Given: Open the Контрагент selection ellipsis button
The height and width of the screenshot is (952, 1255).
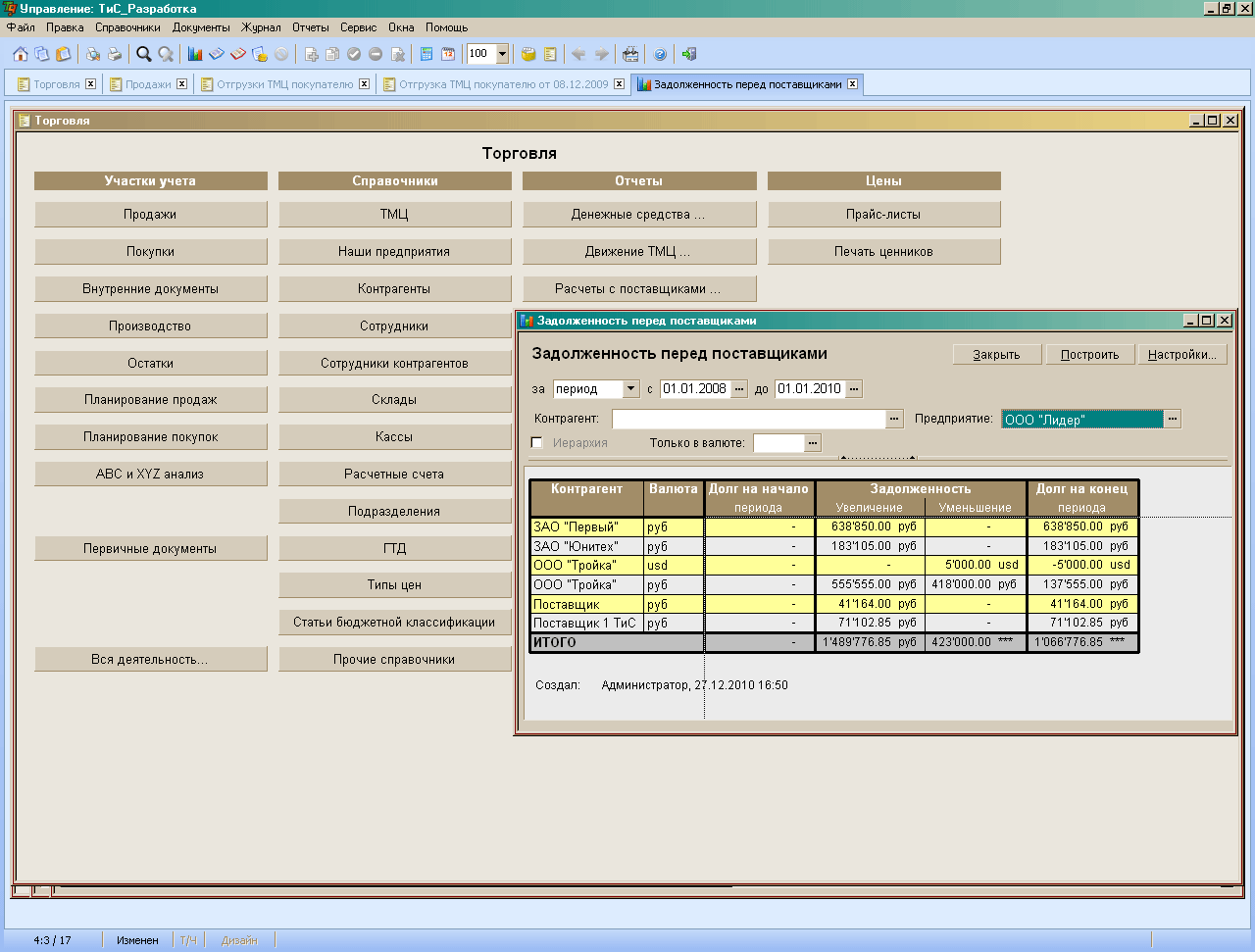Looking at the screenshot, I should point(894,419).
